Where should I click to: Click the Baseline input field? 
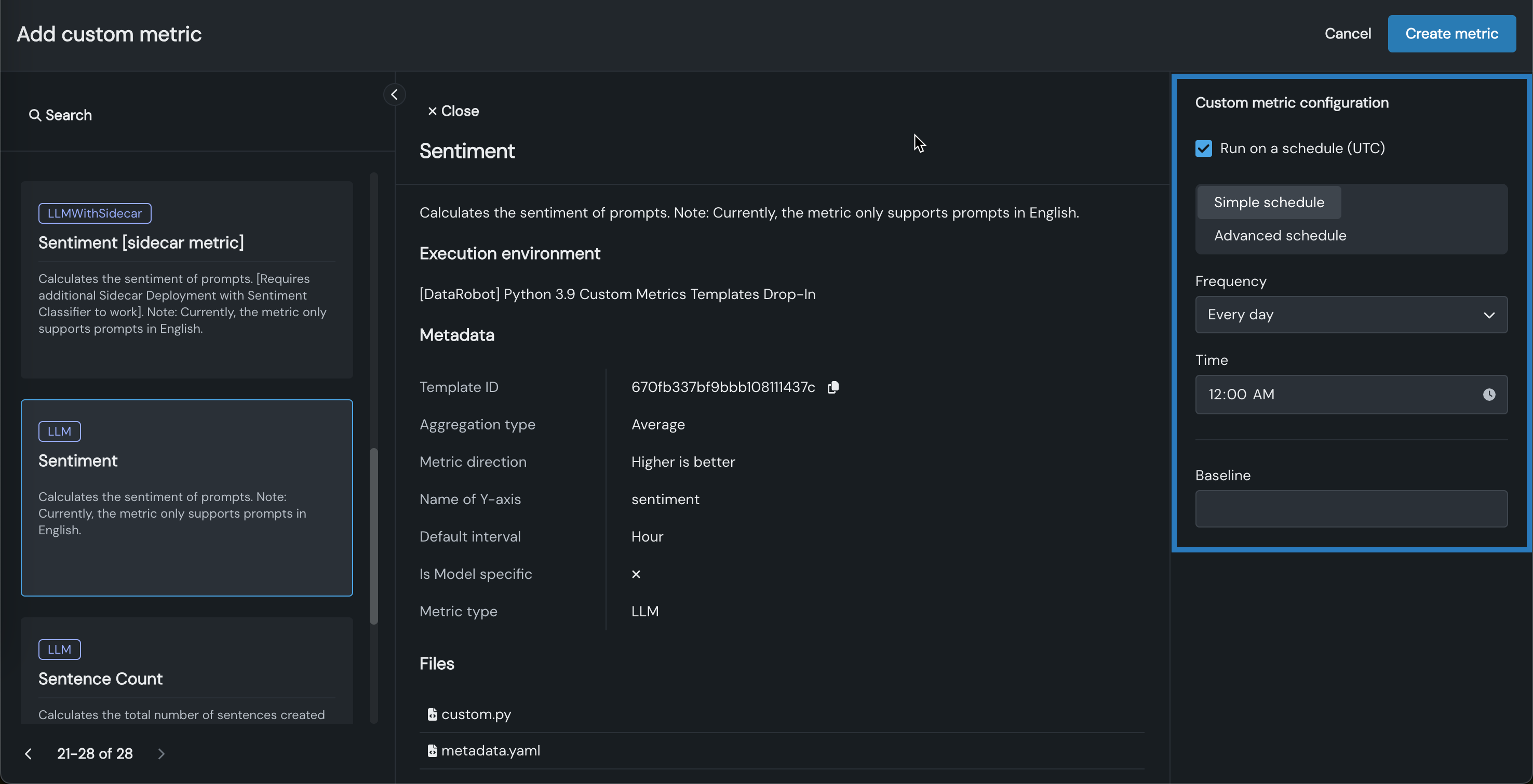1351,509
